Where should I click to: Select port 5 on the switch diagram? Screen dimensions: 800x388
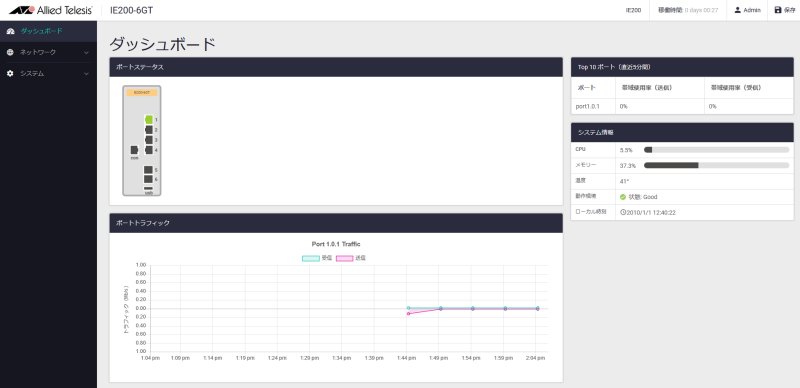[x=148, y=170]
